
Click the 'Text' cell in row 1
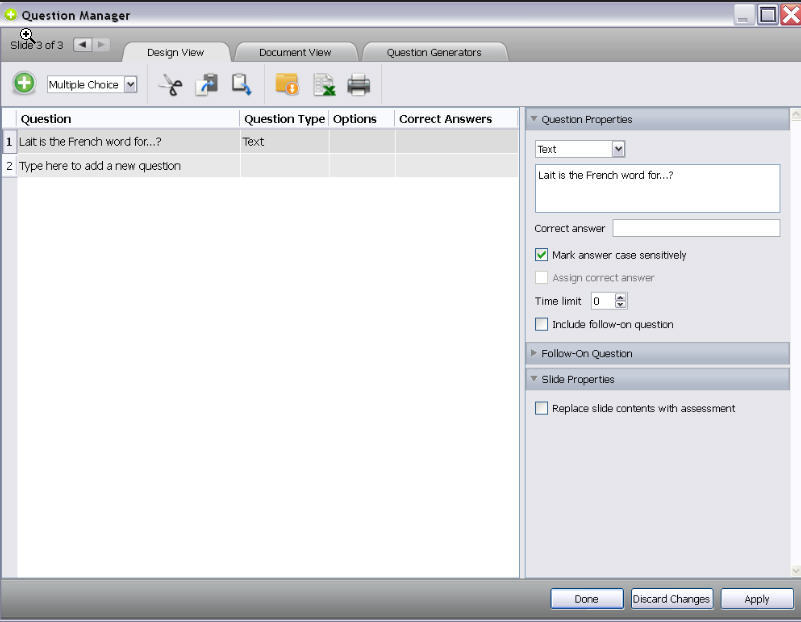click(x=284, y=141)
